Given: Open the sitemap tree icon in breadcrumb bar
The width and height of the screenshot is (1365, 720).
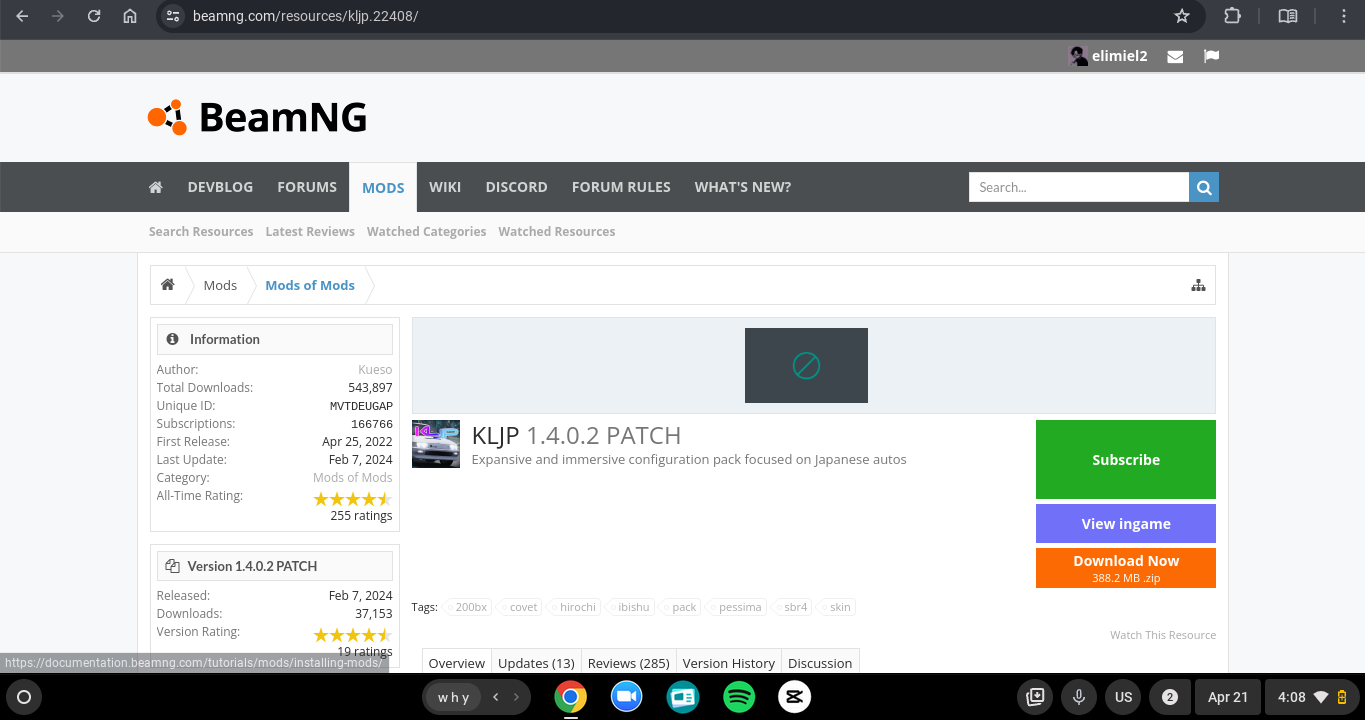Looking at the screenshot, I should click(1198, 285).
